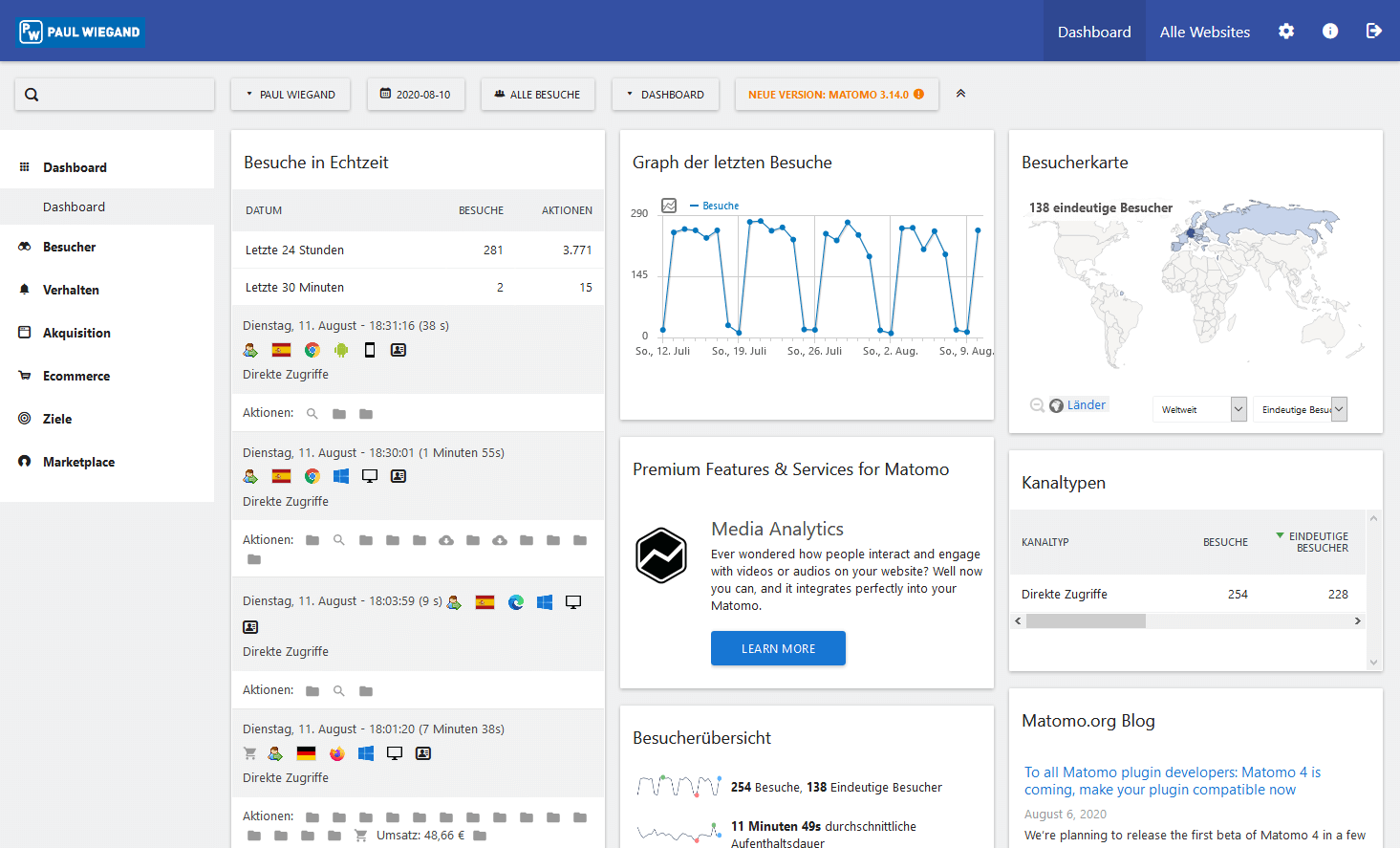
Task: Click down arrow of Kanaltypen vertical scrollbar
Action: tap(1374, 662)
